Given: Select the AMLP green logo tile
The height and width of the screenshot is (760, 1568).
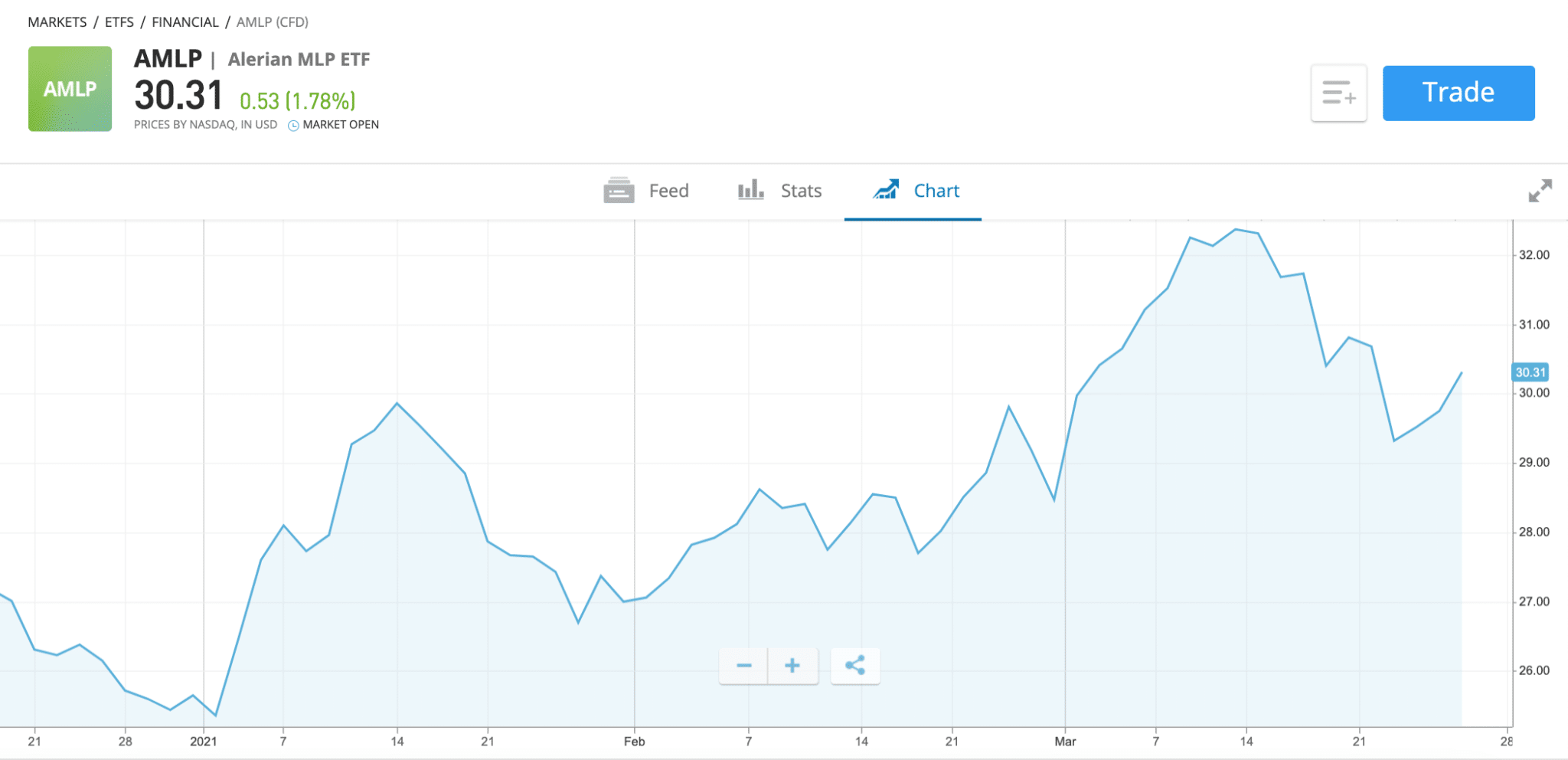Looking at the screenshot, I should pyautogui.click(x=70, y=89).
